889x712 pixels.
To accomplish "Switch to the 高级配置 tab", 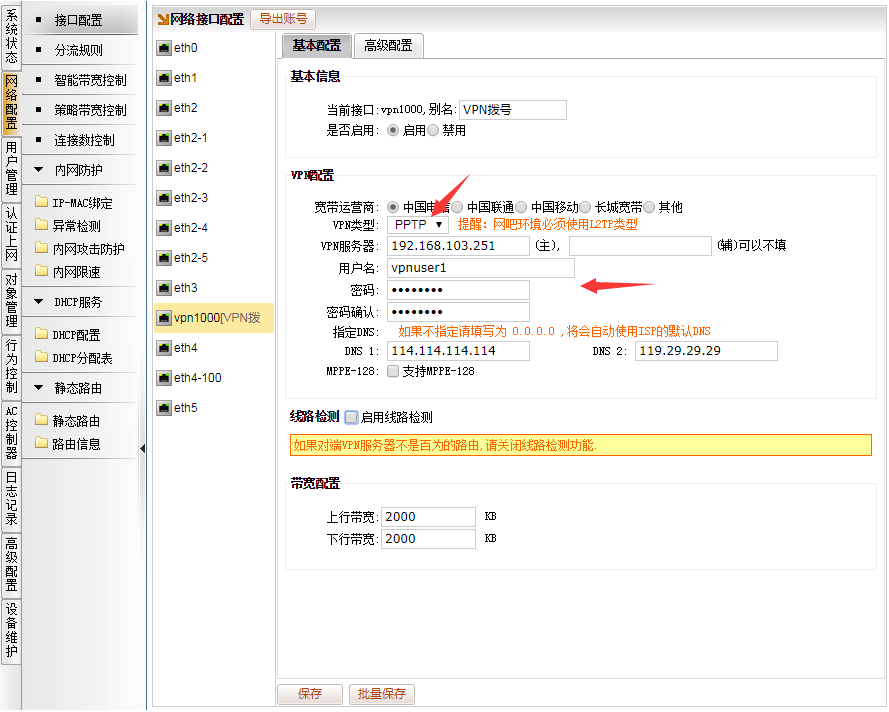I will point(388,45).
